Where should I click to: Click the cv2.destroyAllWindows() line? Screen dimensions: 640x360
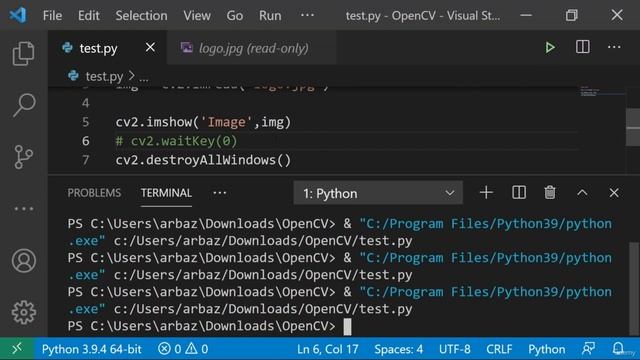point(203,160)
